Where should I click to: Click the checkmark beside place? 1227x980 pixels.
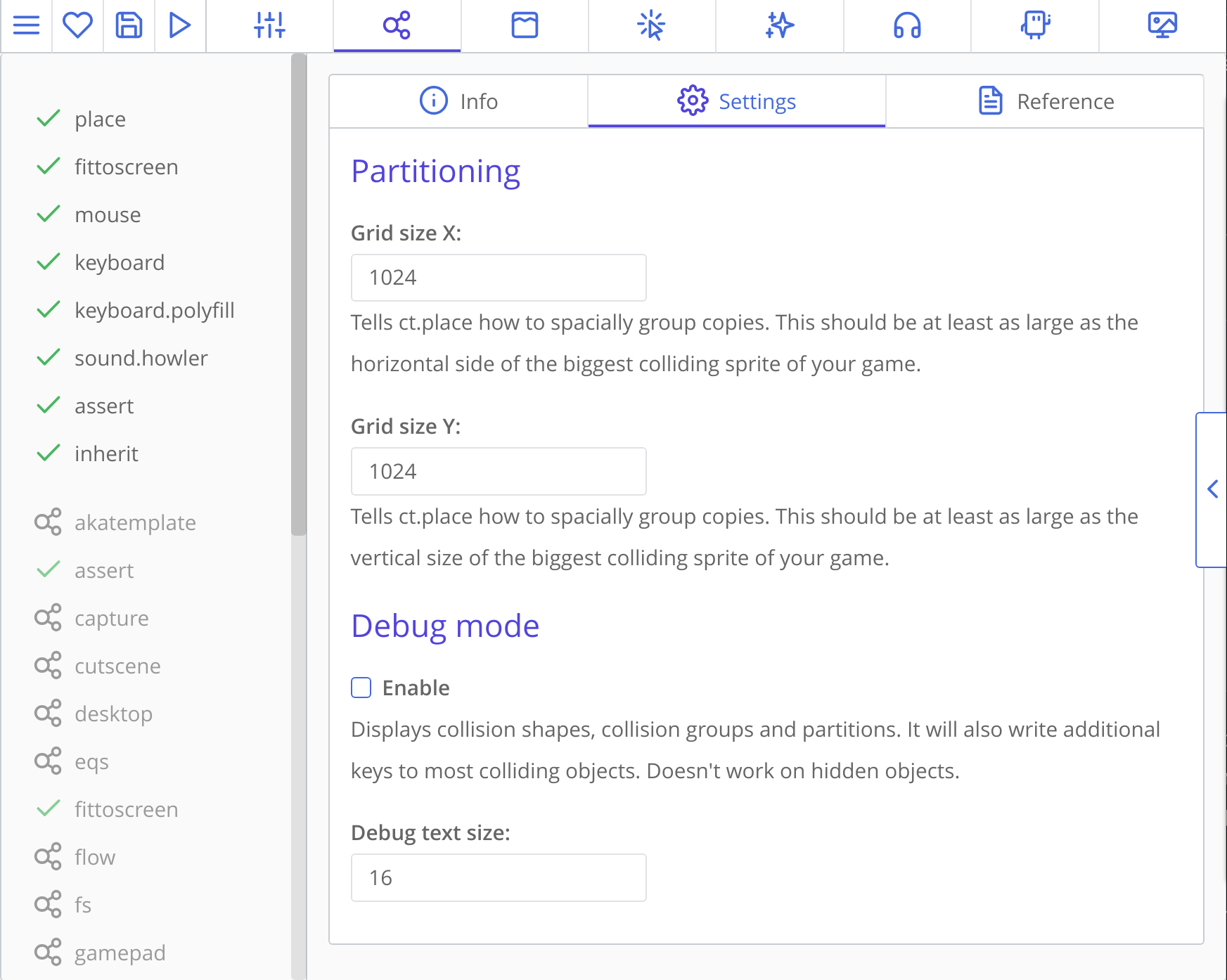[x=48, y=118]
